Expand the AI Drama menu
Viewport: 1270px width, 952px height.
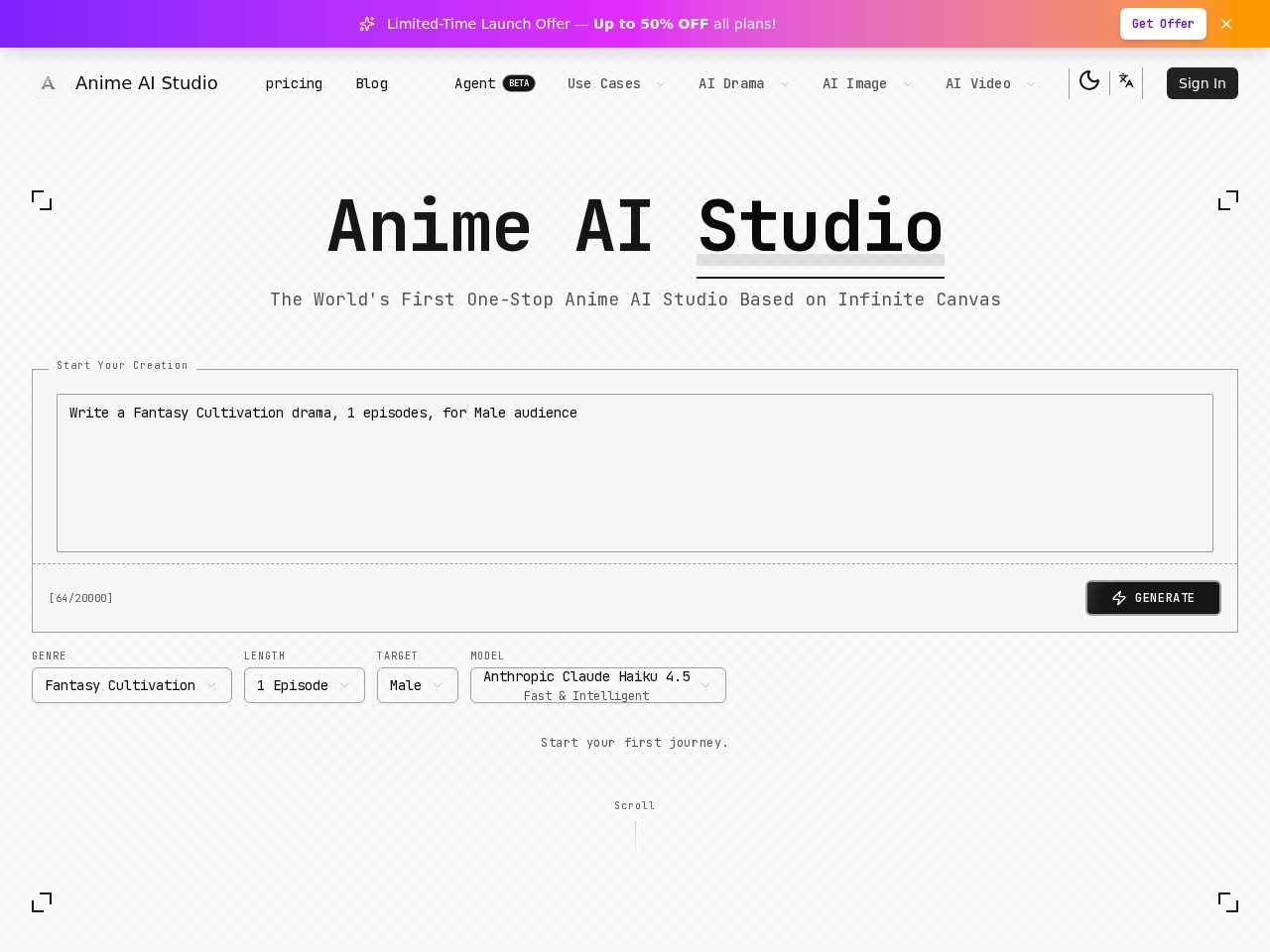coord(743,83)
